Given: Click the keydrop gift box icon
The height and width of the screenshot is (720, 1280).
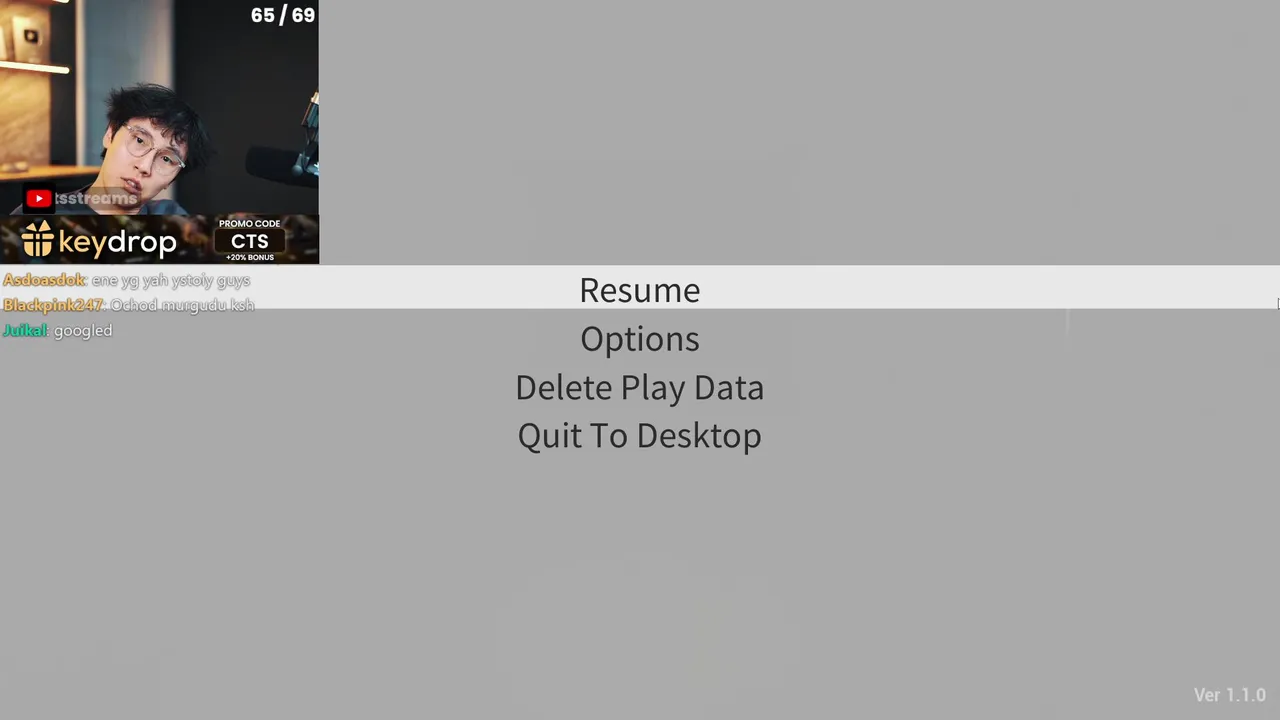Looking at the screenshot, I should (37, 240).
